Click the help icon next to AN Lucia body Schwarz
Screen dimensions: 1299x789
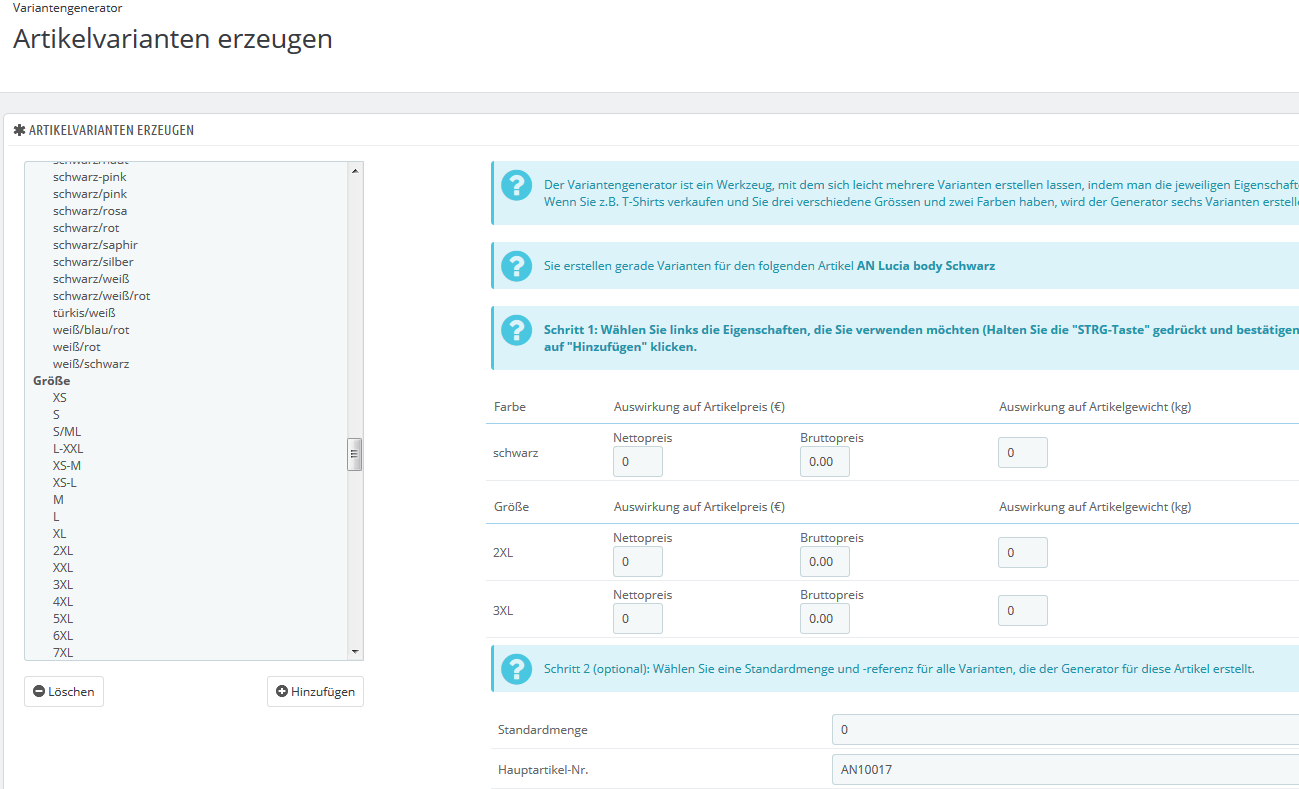coord(516,266)
